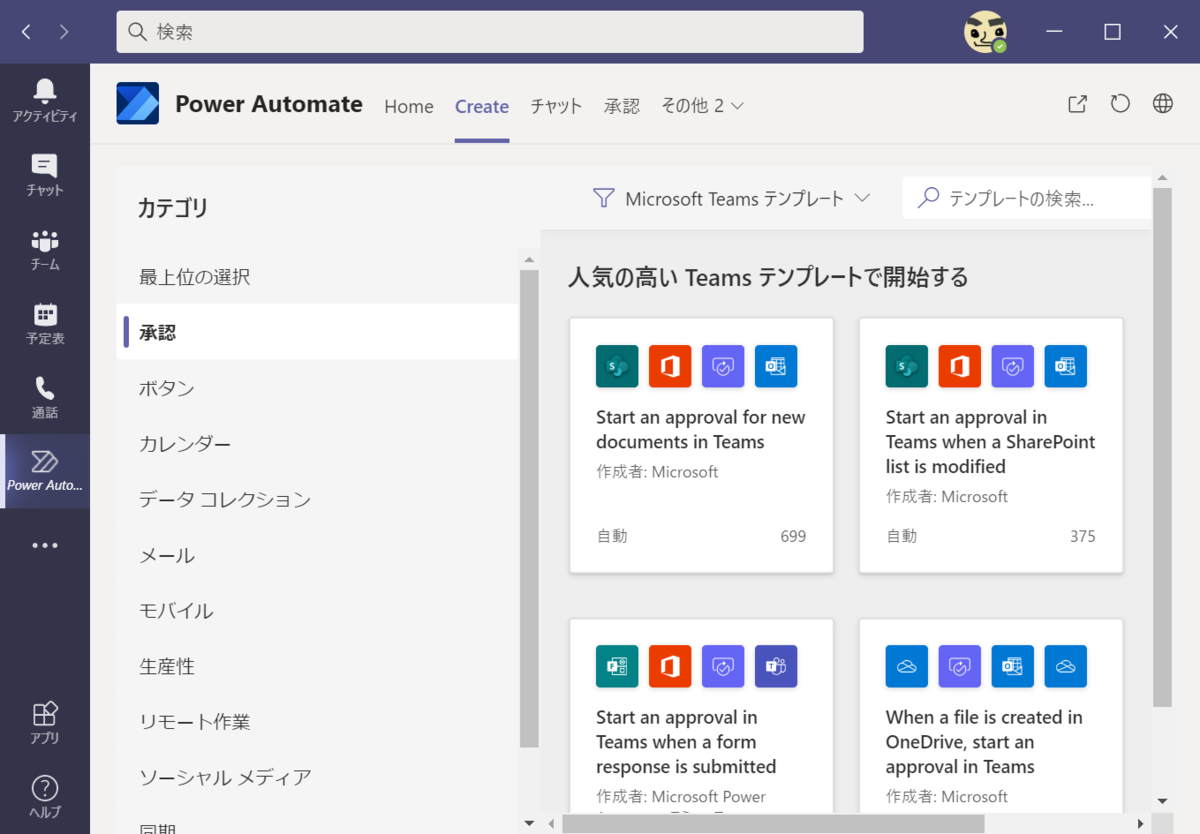Click SharePoint icon on new documents card
This screenshot has width=1200, height=834.
(x=617, y=366)
